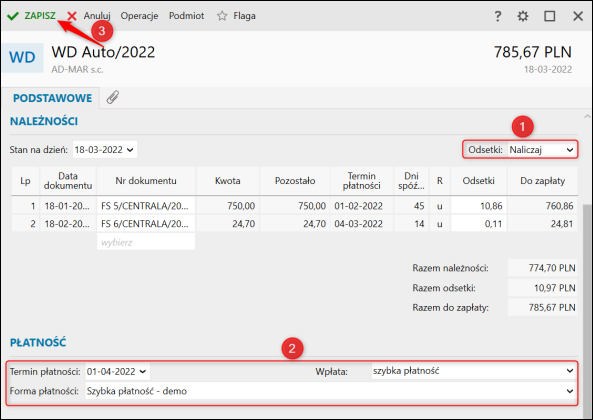Maximize window with square icon

[550, 16]
